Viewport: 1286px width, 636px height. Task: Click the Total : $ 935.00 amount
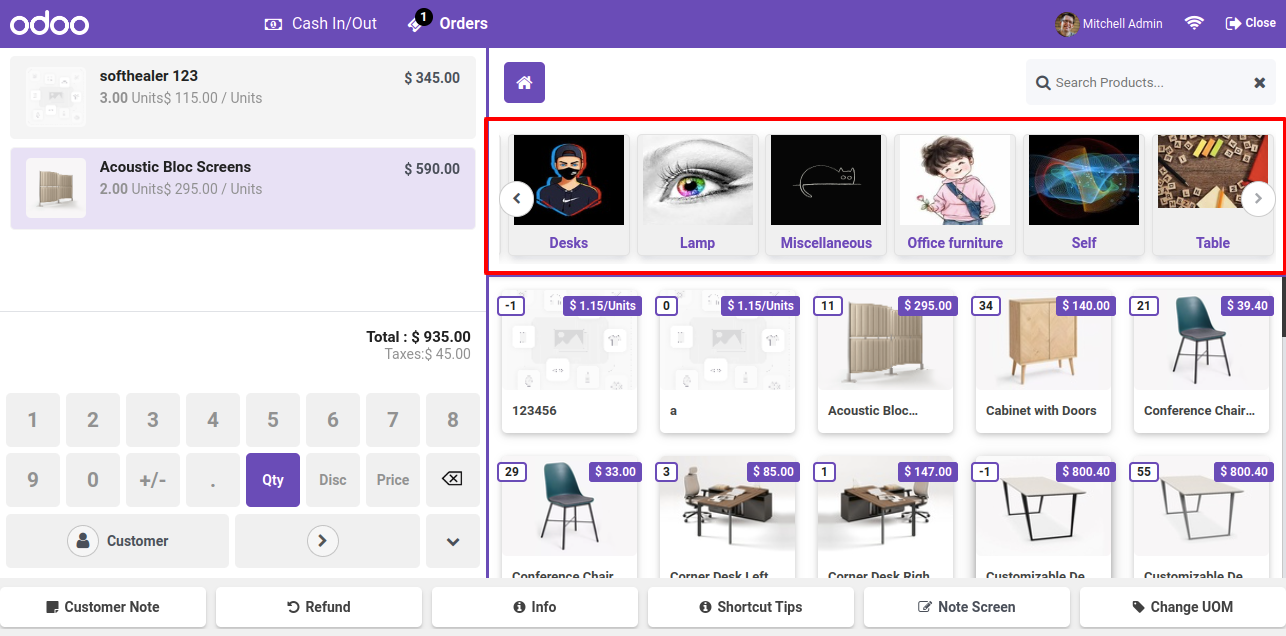pos(418,337)
